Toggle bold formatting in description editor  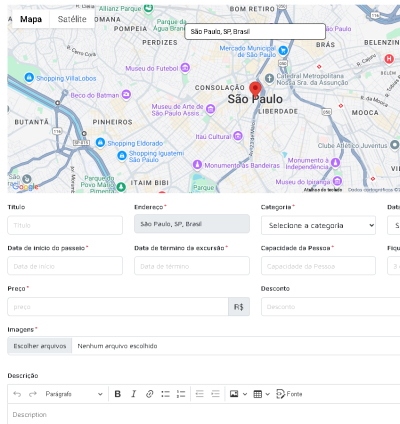point(118,394)
